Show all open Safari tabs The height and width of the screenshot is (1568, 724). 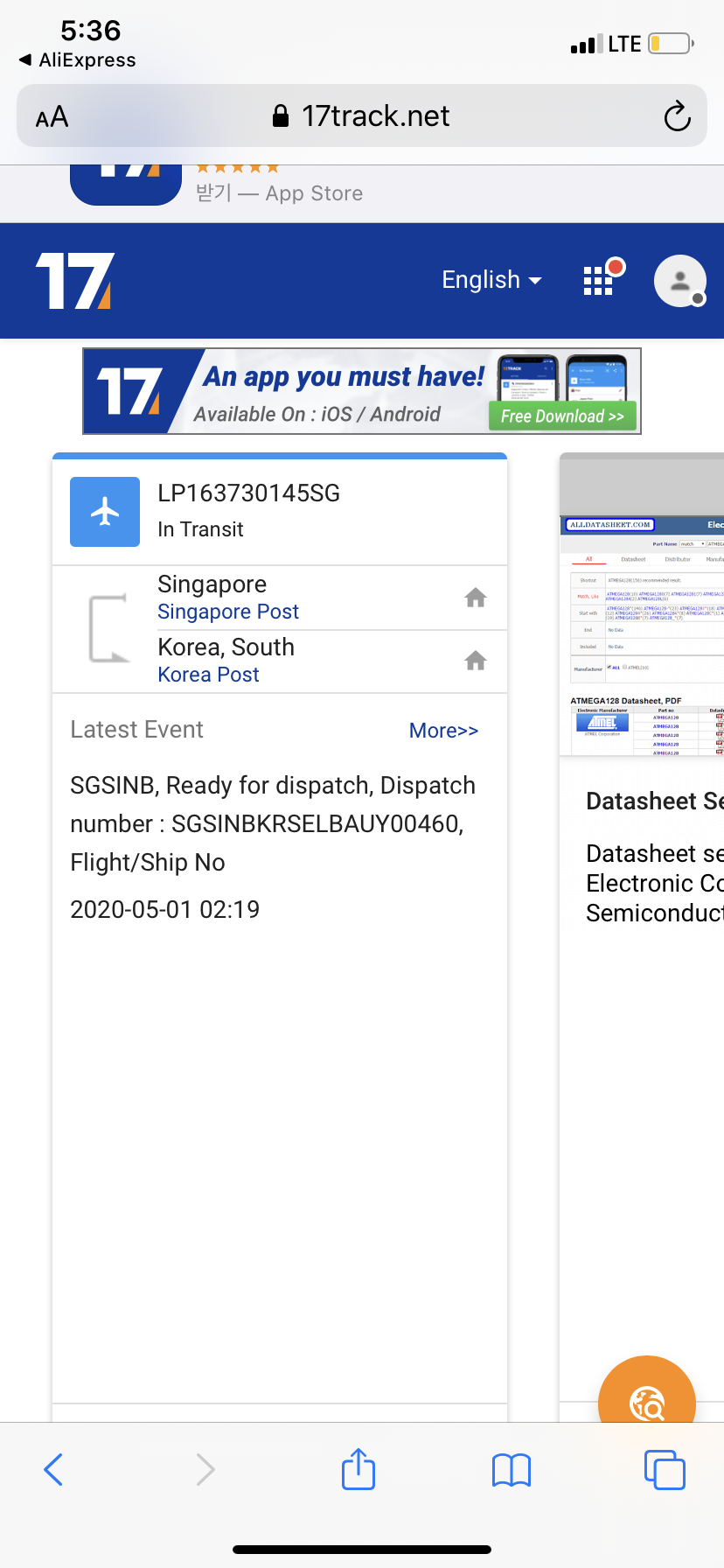(x=665, y=1470)
